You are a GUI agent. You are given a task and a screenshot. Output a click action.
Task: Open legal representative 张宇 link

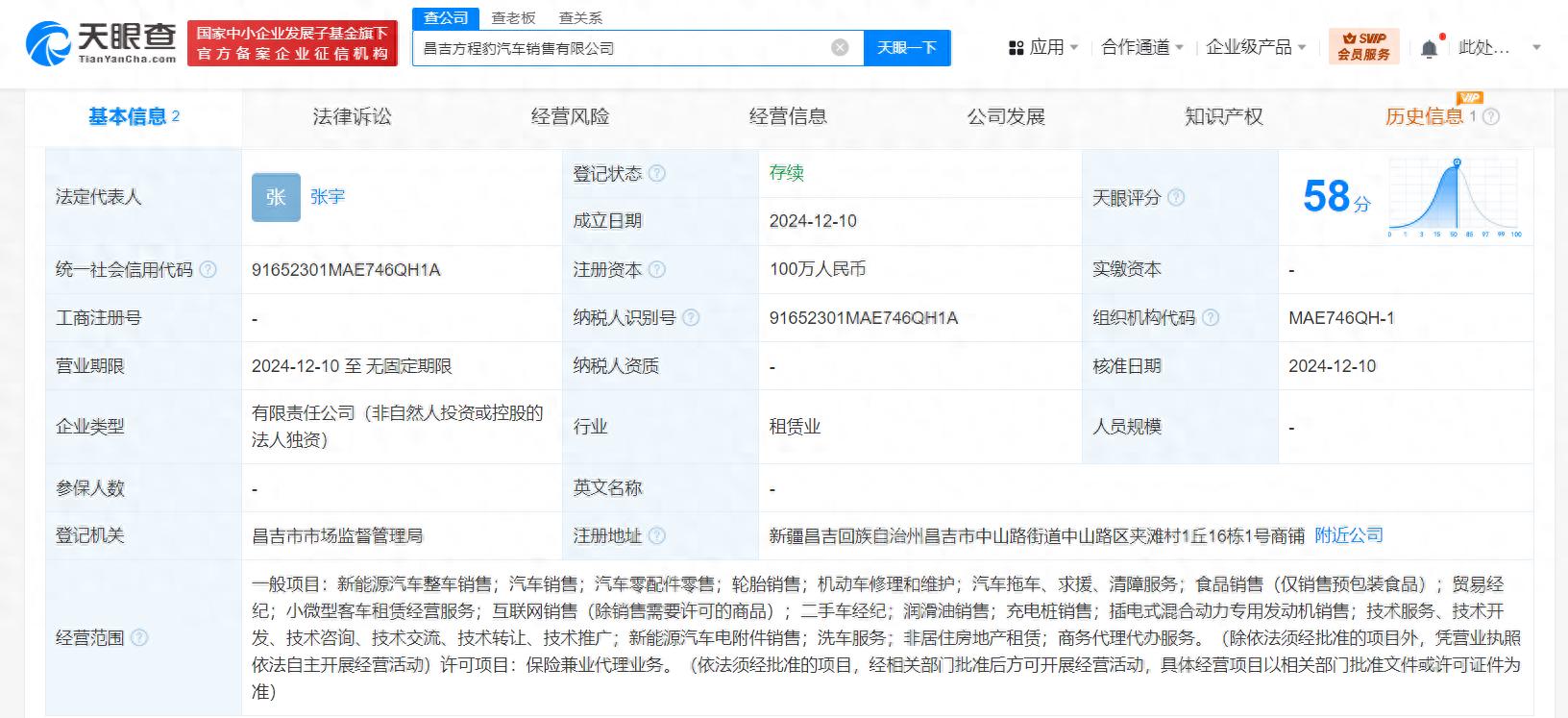click(x=328, y=197)
